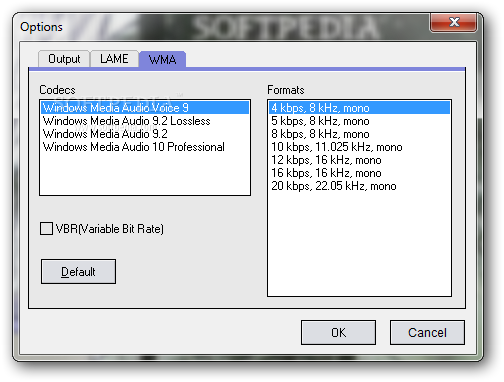504x382 pixels.
Task: Enable the VBR (Variable Bit Rate) checkbox
Action: pyautogui.click(x=46, y=229)
